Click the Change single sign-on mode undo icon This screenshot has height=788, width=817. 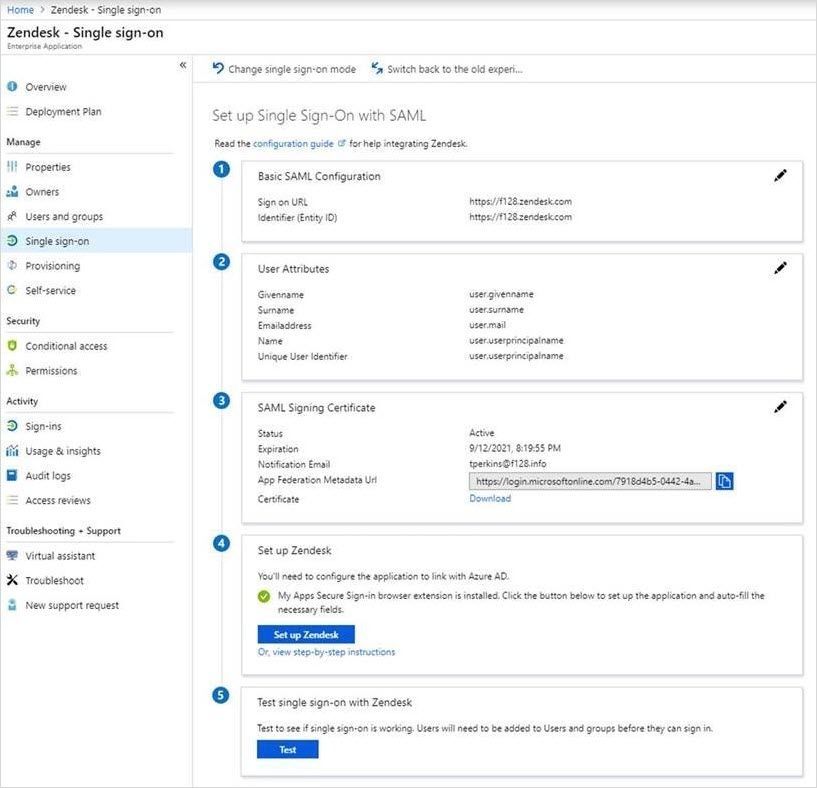point(218,68)
